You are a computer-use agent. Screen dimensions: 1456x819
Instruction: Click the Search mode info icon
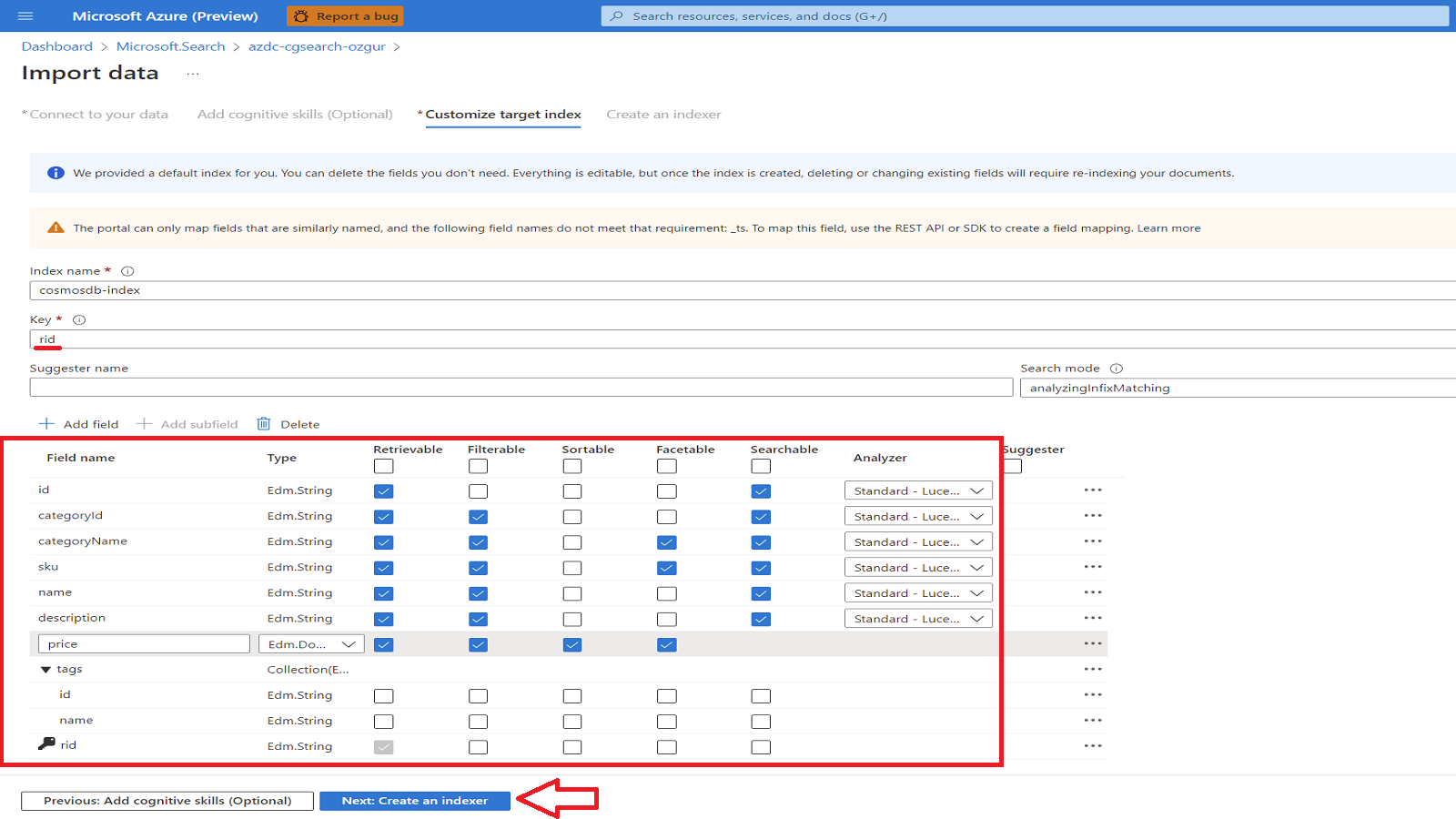tap(1117, 368)
